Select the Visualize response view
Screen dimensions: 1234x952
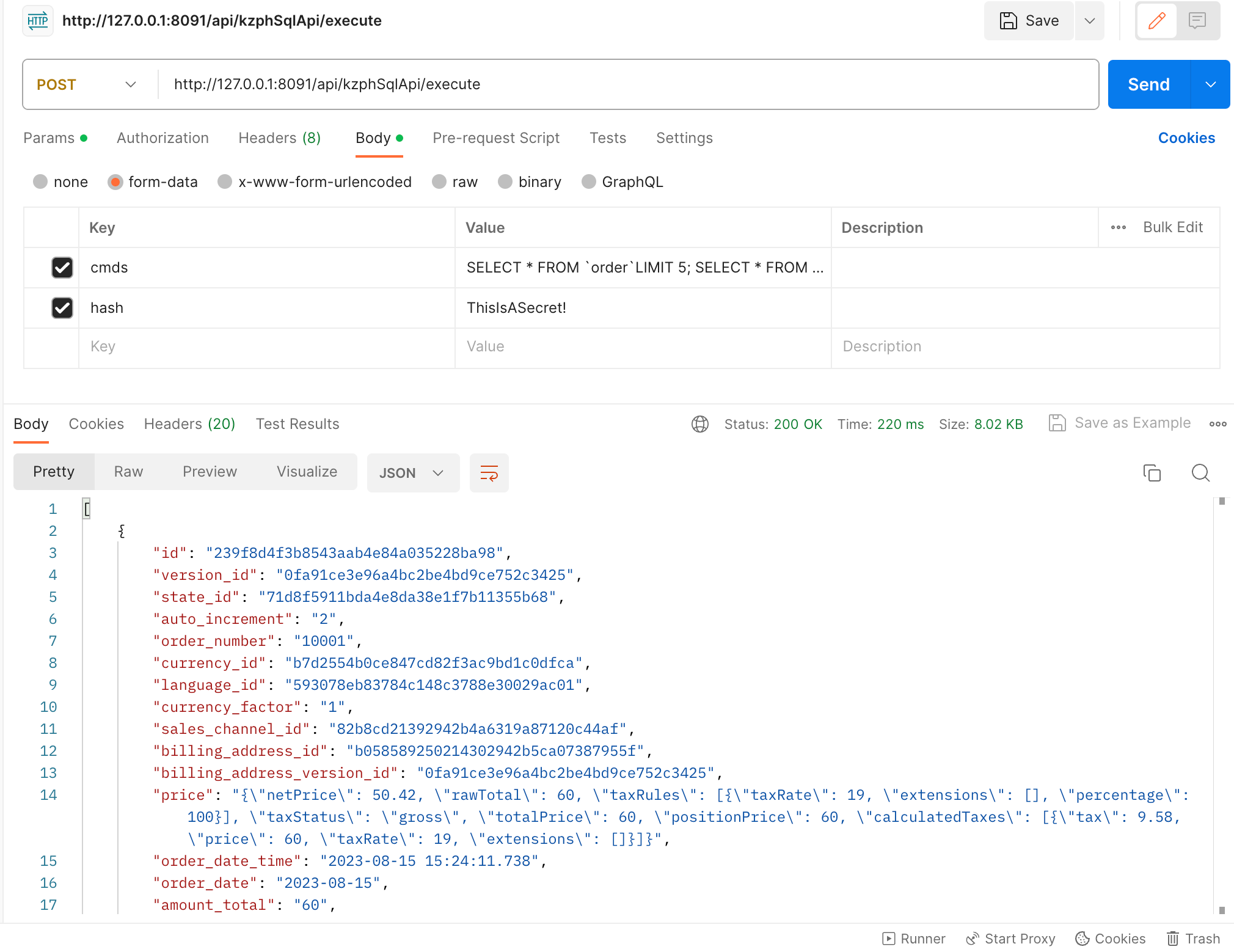coord(307,472)
